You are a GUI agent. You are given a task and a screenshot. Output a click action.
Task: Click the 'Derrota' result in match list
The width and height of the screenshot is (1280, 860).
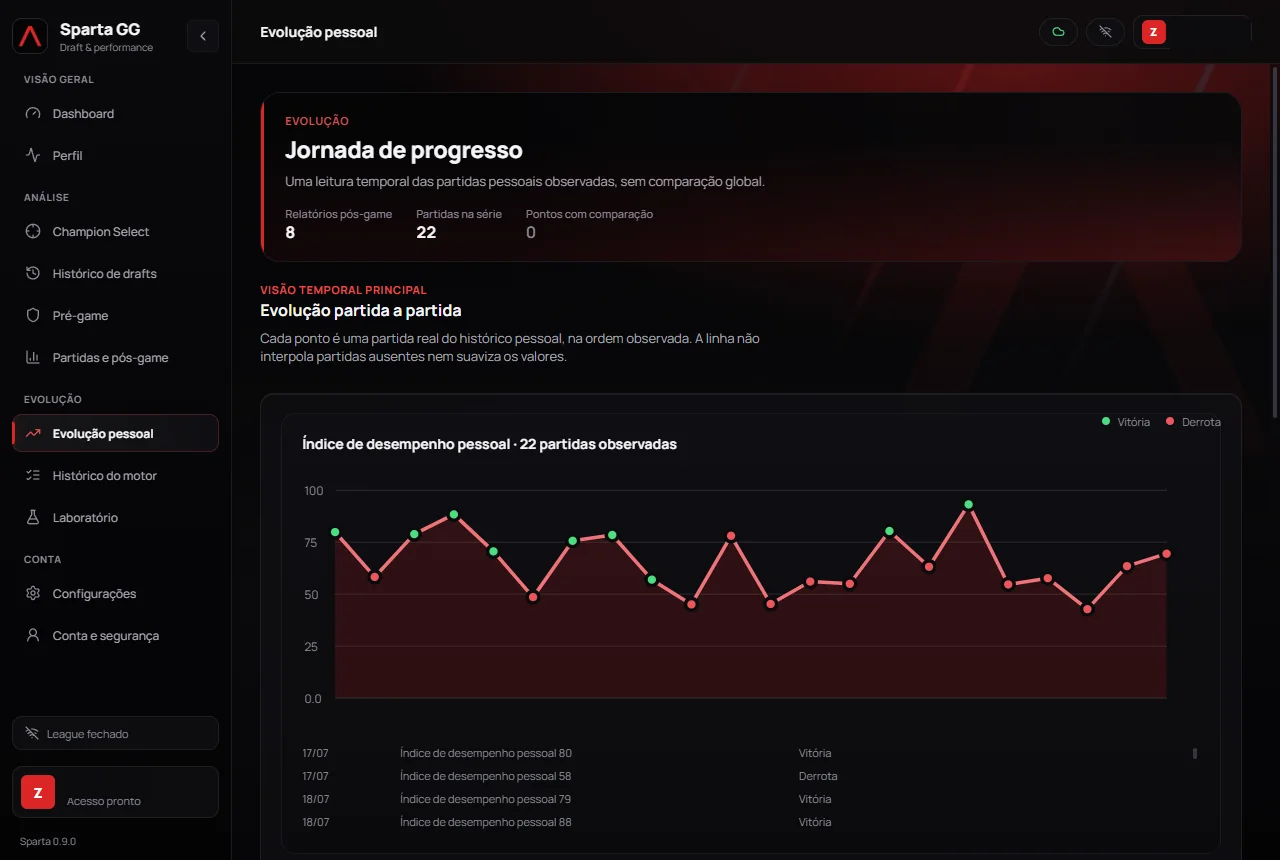point(818,776)
